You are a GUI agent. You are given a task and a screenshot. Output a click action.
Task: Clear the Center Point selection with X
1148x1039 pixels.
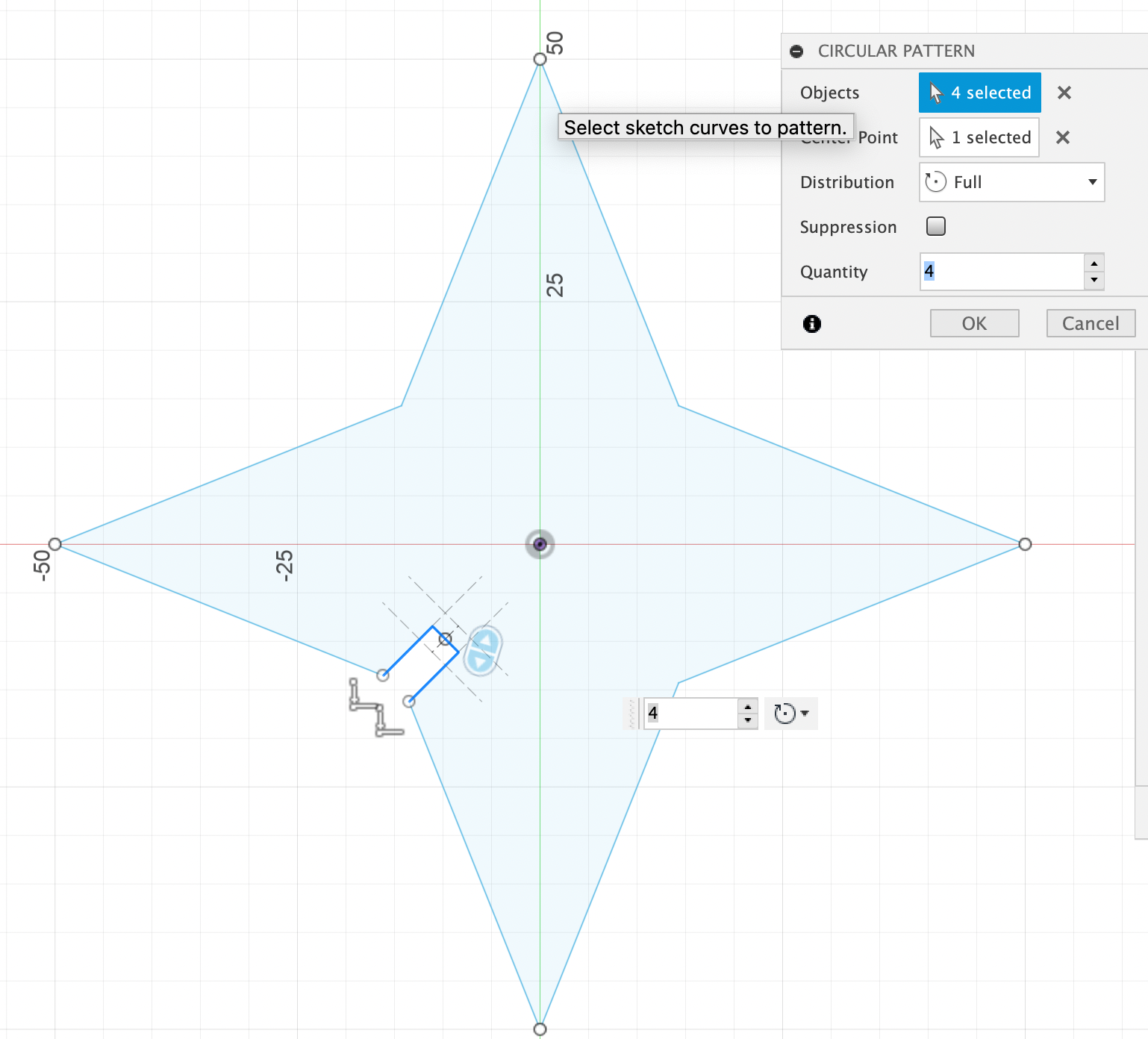point(1063,137)
